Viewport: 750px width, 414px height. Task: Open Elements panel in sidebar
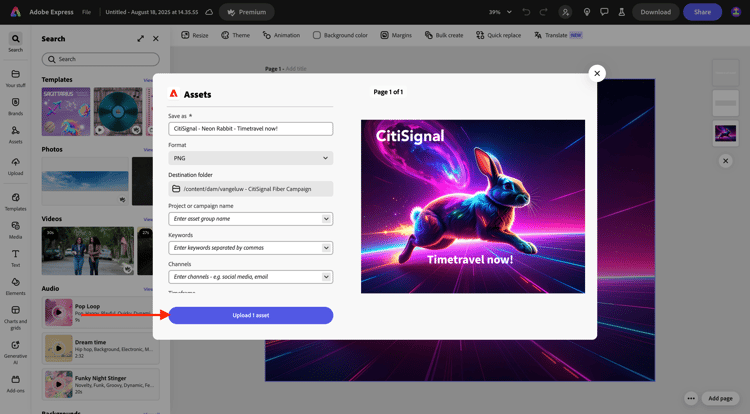[x=15, y=286]
